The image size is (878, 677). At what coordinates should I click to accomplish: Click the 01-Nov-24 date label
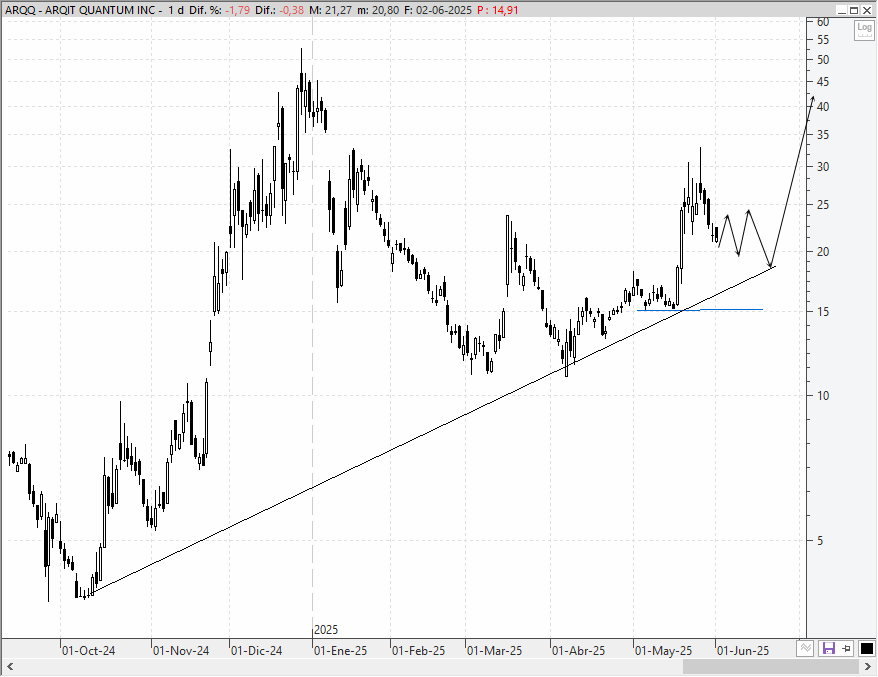pos(181,651)
